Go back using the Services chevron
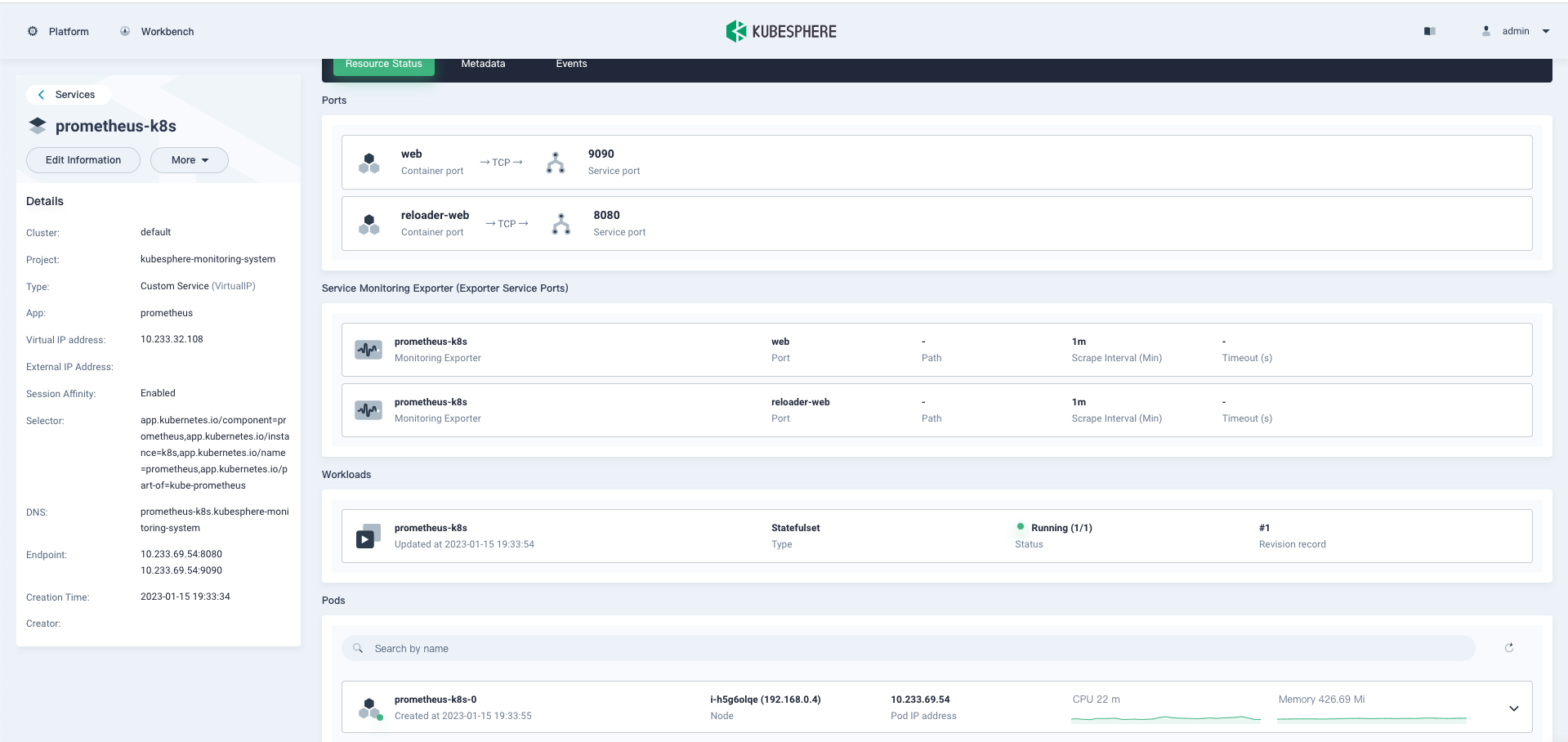 point(42,95)
